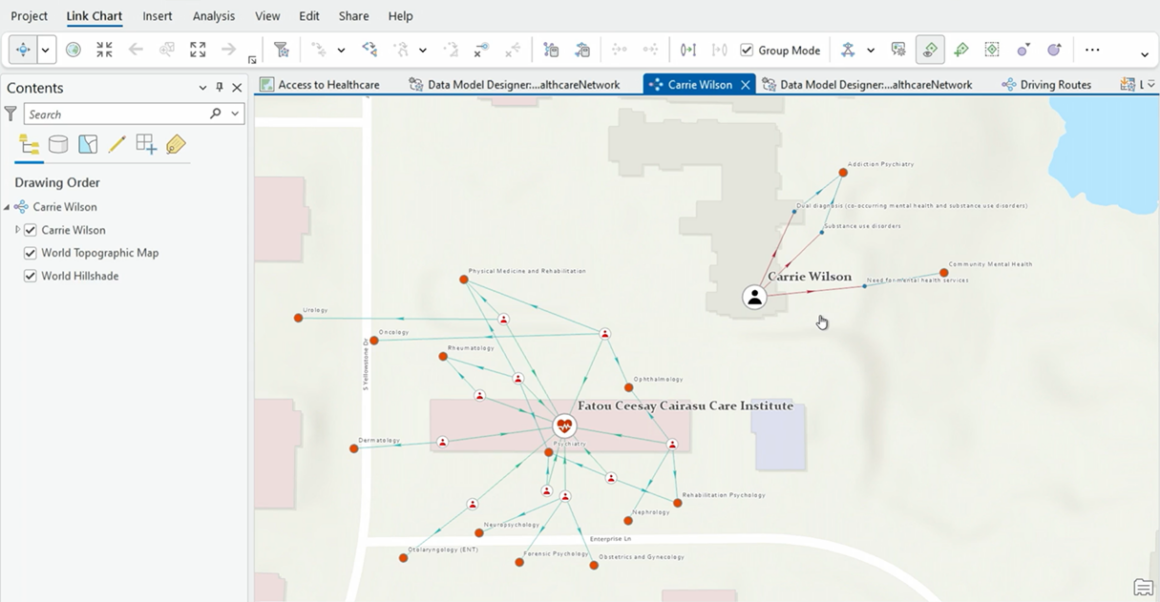Click the dashed-box diamond selection icon
The height and width of the screenshot is (602, 1160).
(x=992, y=50)
